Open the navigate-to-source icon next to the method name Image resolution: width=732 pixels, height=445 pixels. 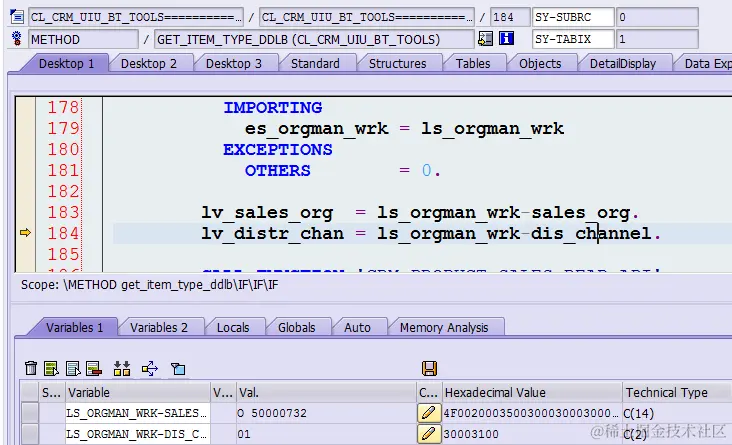click(486, 38)
